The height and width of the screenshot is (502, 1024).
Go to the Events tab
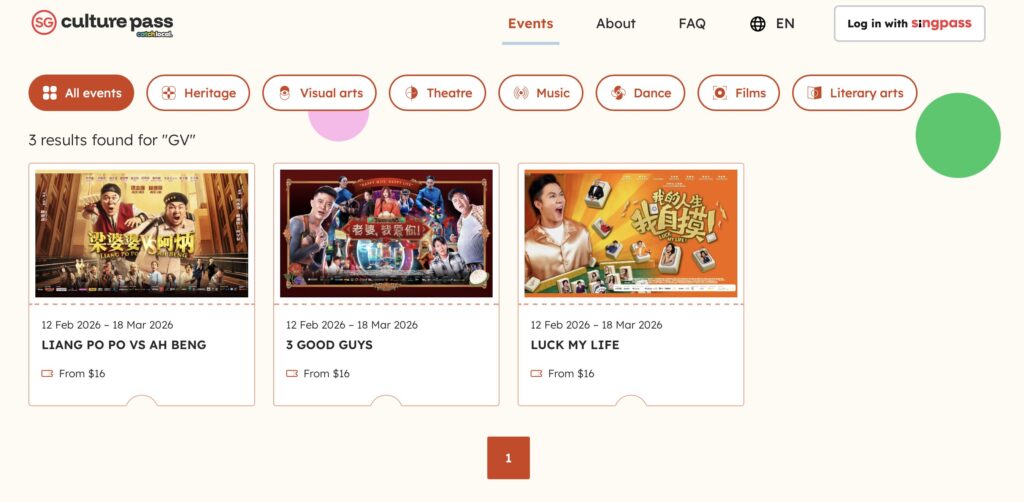(530, 24)
